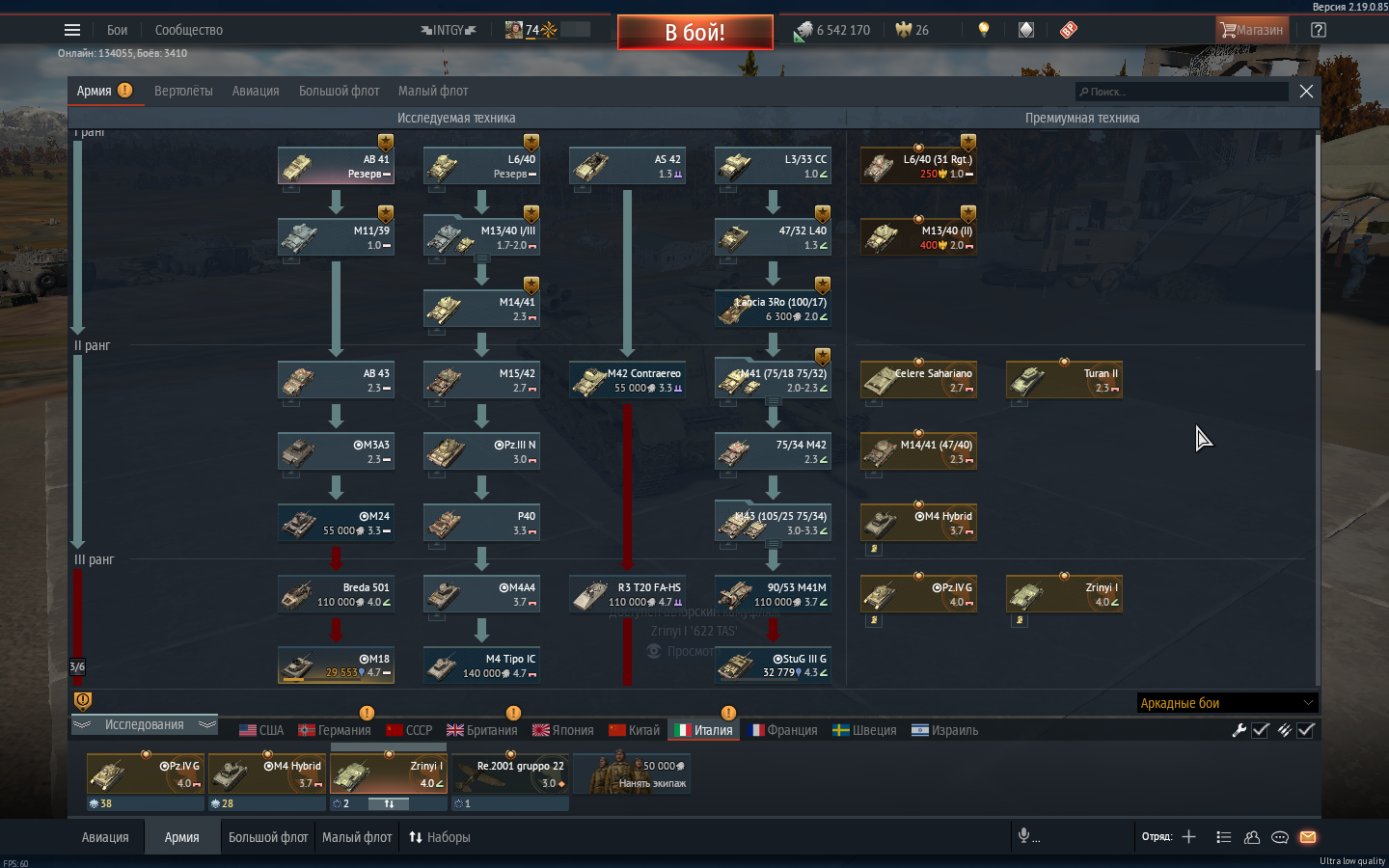This screenshot has width=1389, height=868.
Task: Select the Celere Sahariano premium card
Action: (918, 380)
